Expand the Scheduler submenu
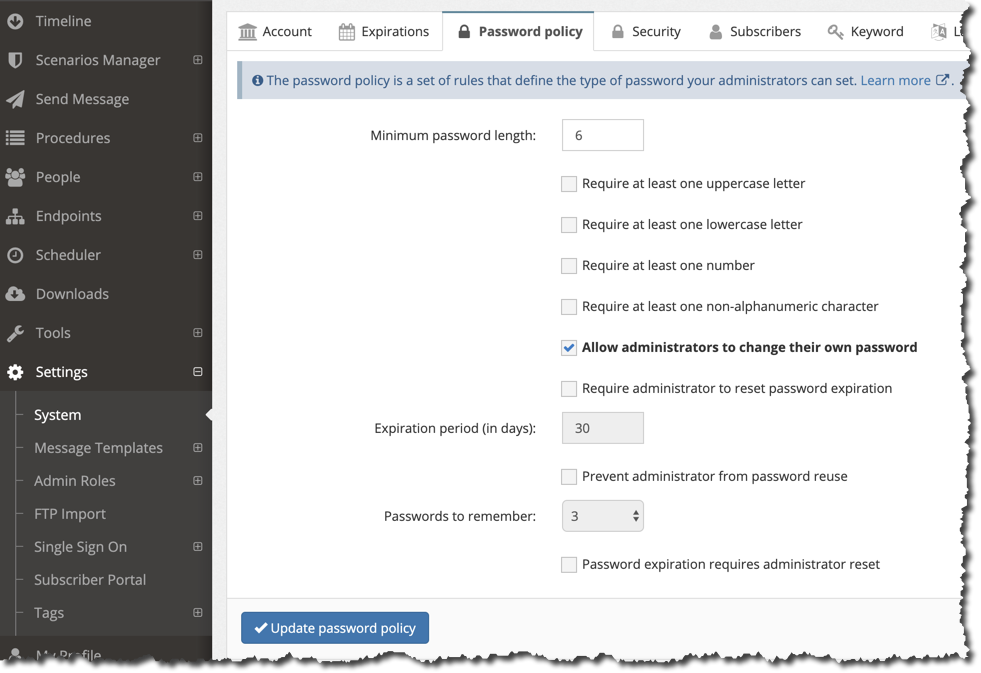 pos(198,255)
